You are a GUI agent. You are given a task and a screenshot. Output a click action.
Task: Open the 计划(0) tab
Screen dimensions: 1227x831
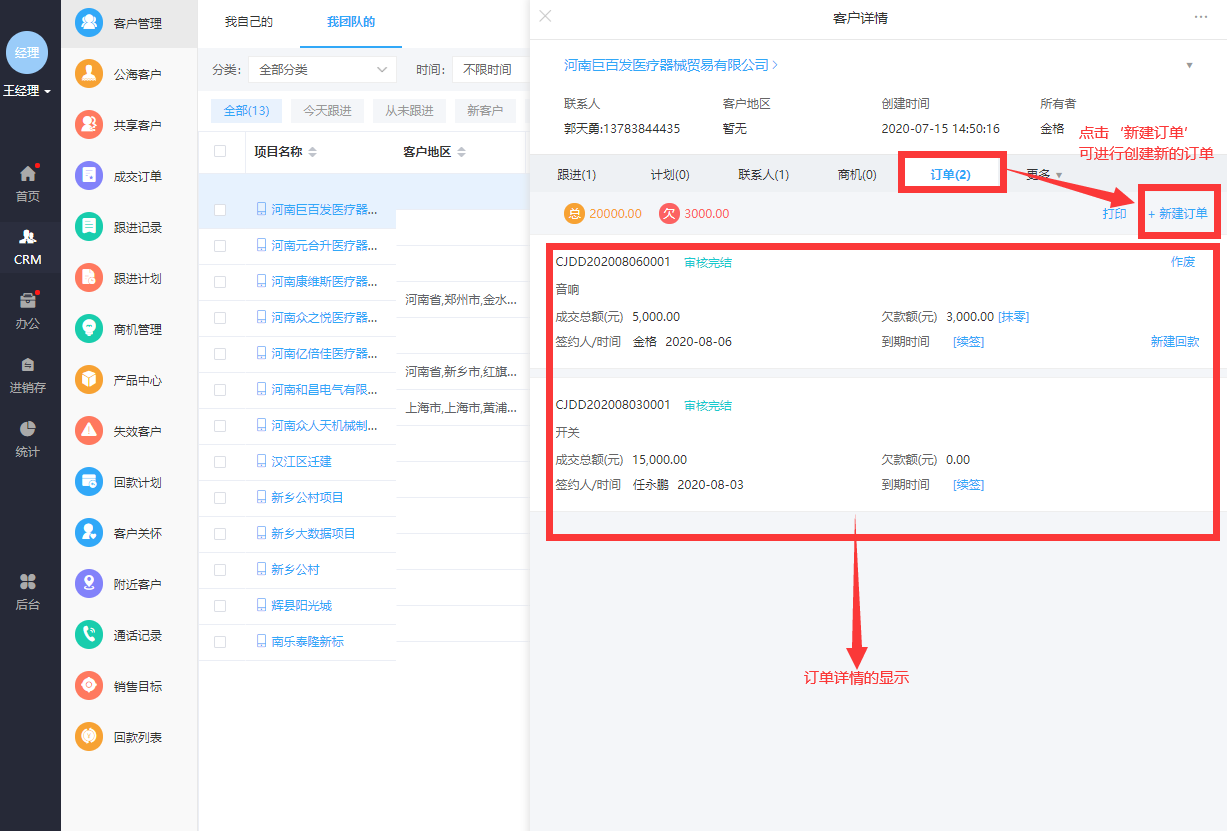670,175
